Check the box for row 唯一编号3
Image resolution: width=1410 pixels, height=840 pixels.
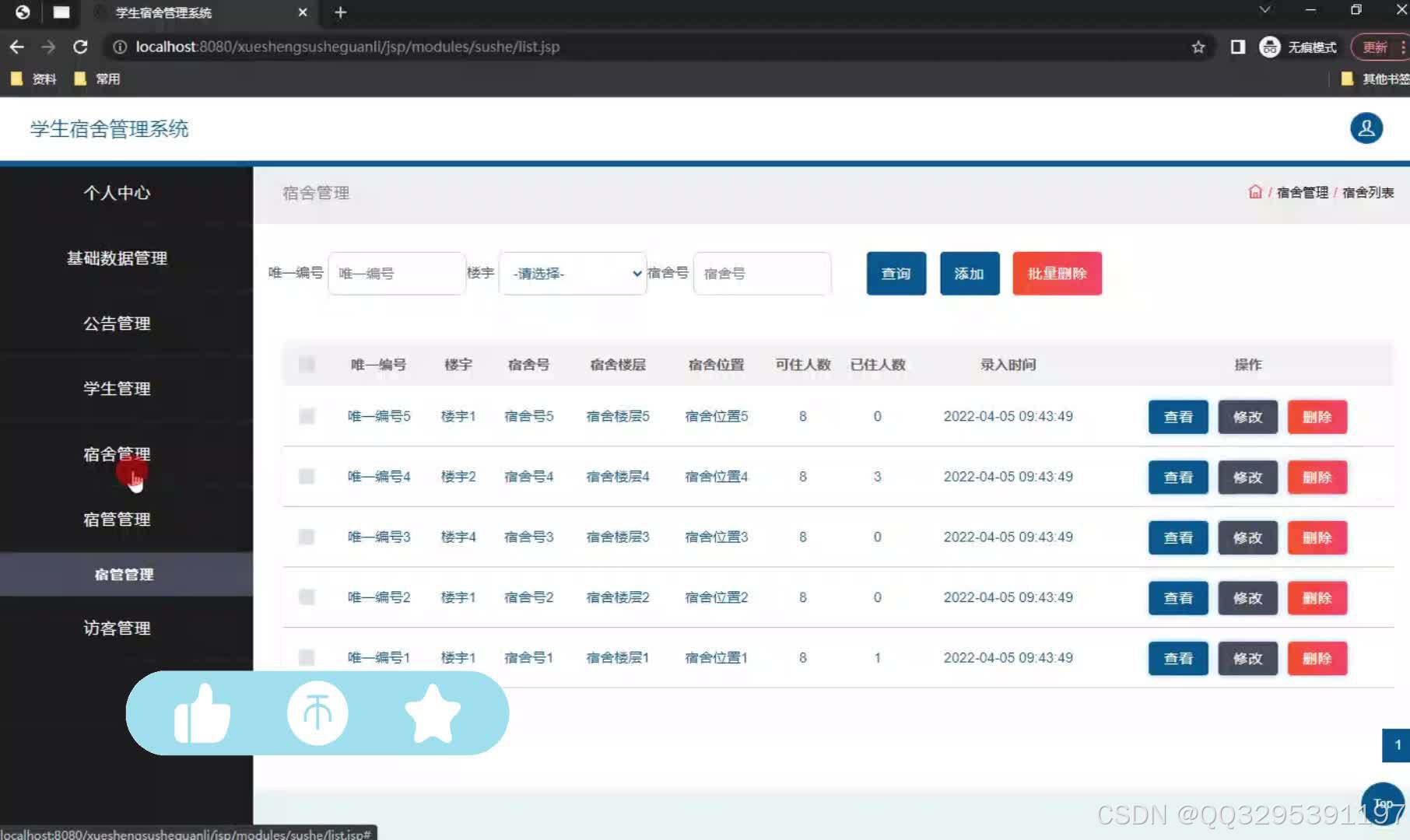point(307,537)
